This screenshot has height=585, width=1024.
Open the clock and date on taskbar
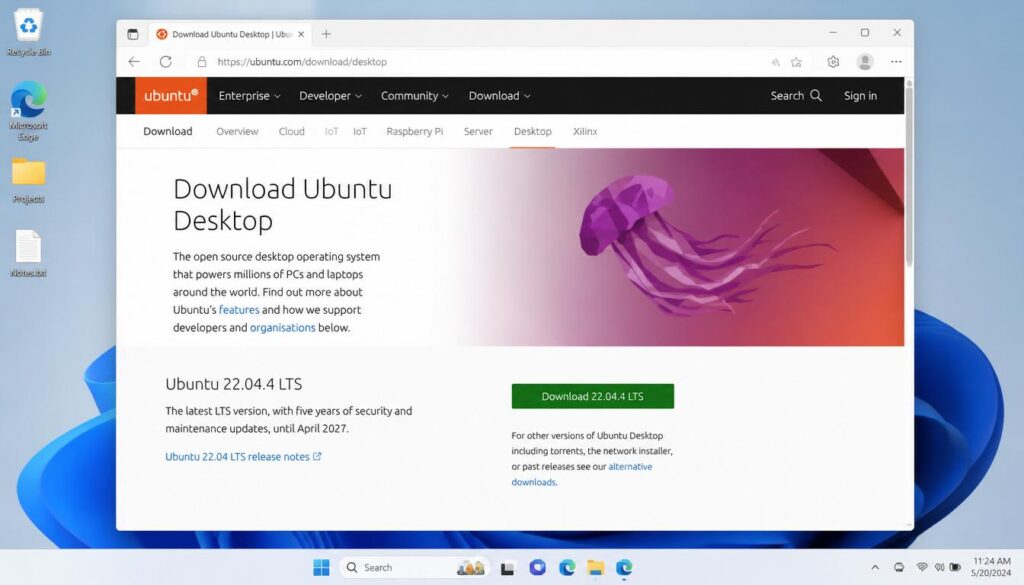991,567
